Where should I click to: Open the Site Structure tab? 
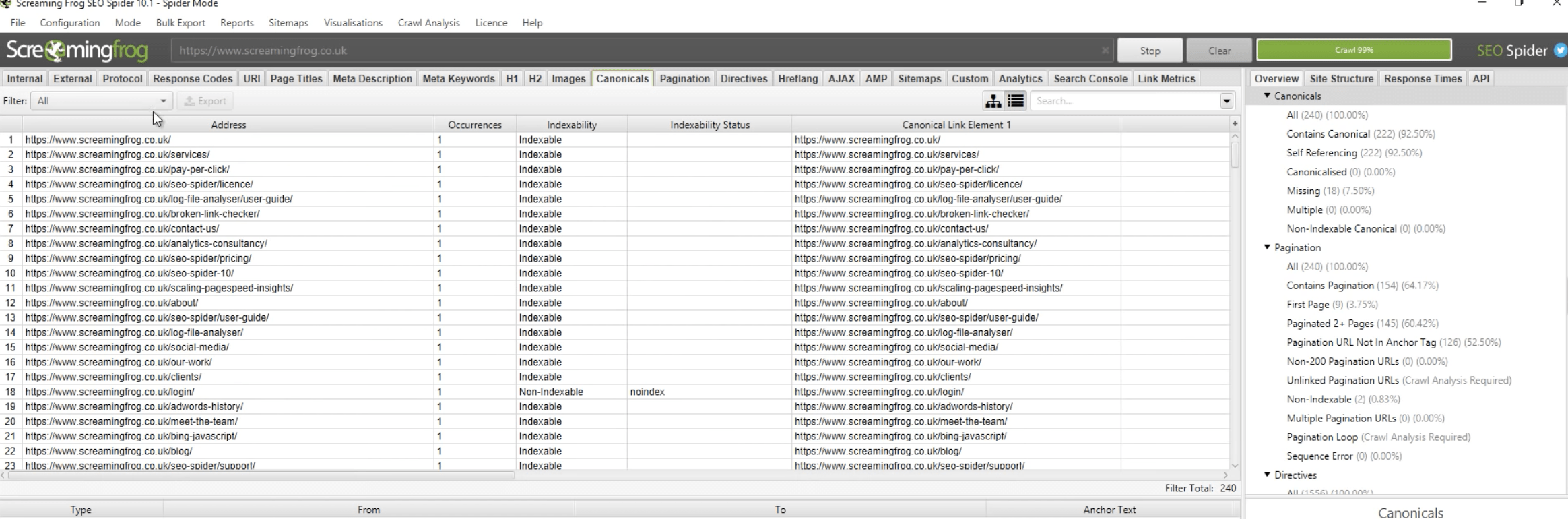[1342, 78]
